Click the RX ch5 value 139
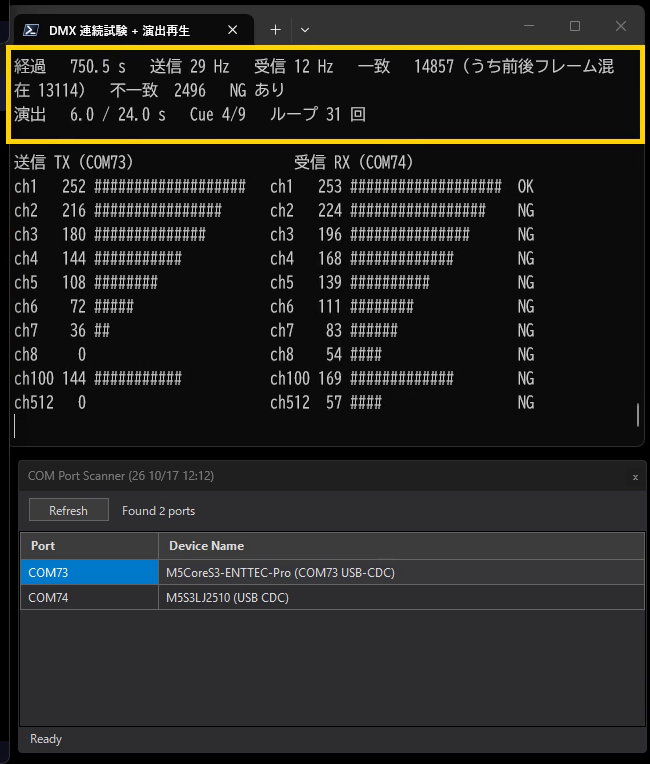 [x=330, y=282]
